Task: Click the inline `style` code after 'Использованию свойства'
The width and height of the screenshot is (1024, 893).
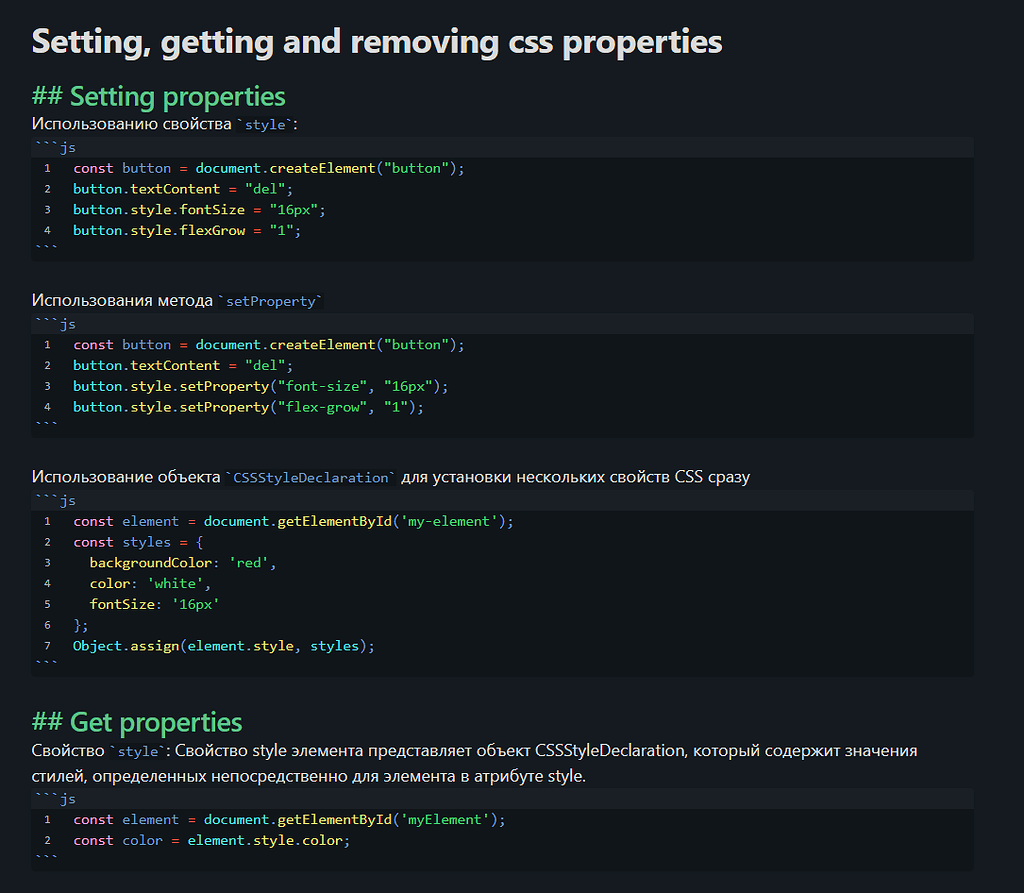Action: pyautogui.click(x=264, y=125)
